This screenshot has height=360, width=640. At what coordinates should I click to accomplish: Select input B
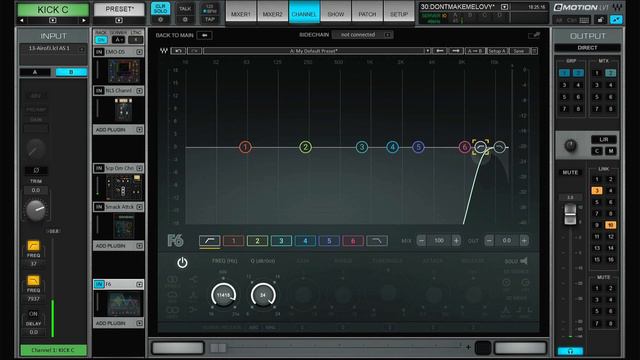pyautogui.click(x=71, y=72)
